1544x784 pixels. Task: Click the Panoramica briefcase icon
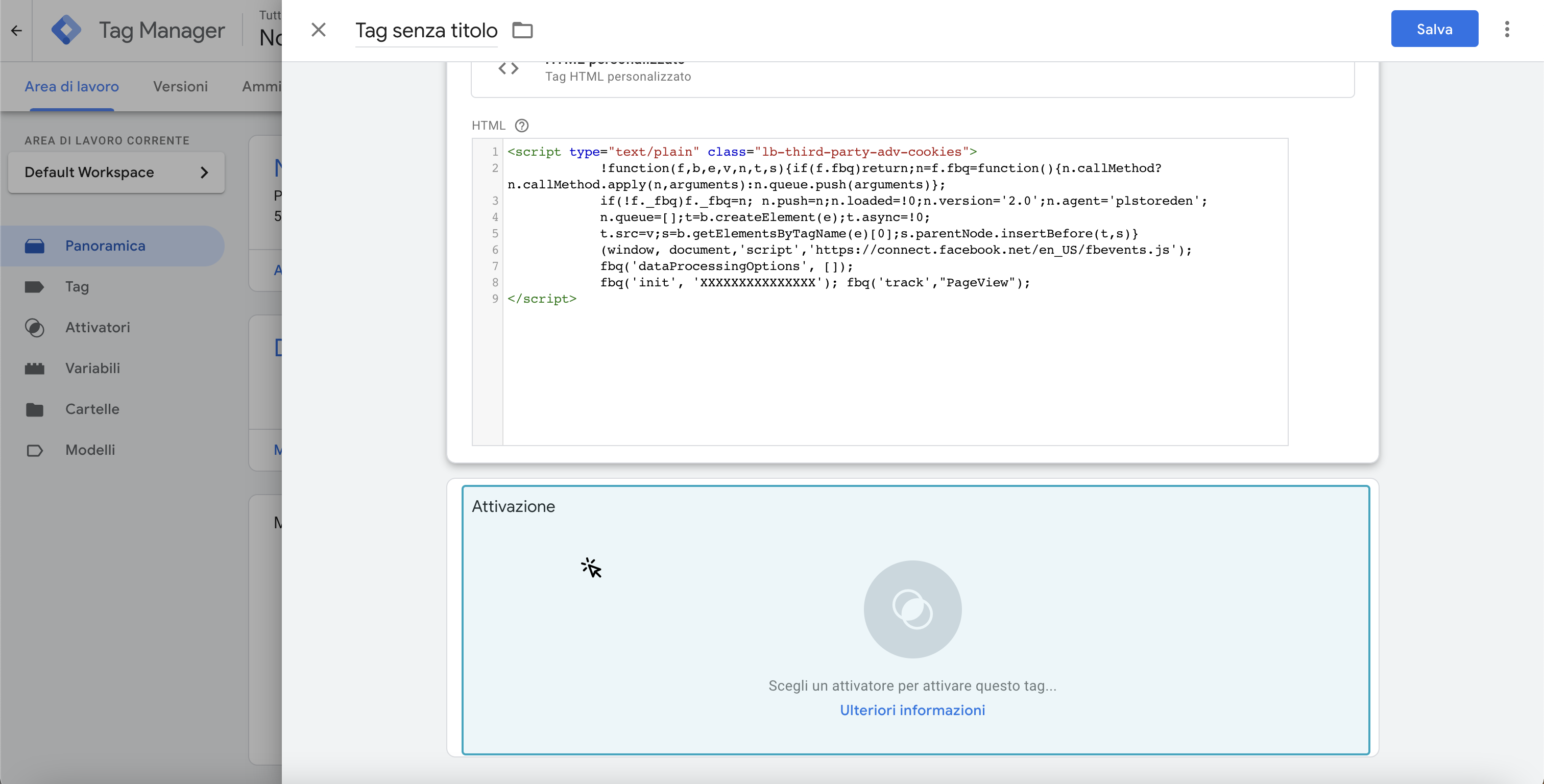[x=34, y=246]
